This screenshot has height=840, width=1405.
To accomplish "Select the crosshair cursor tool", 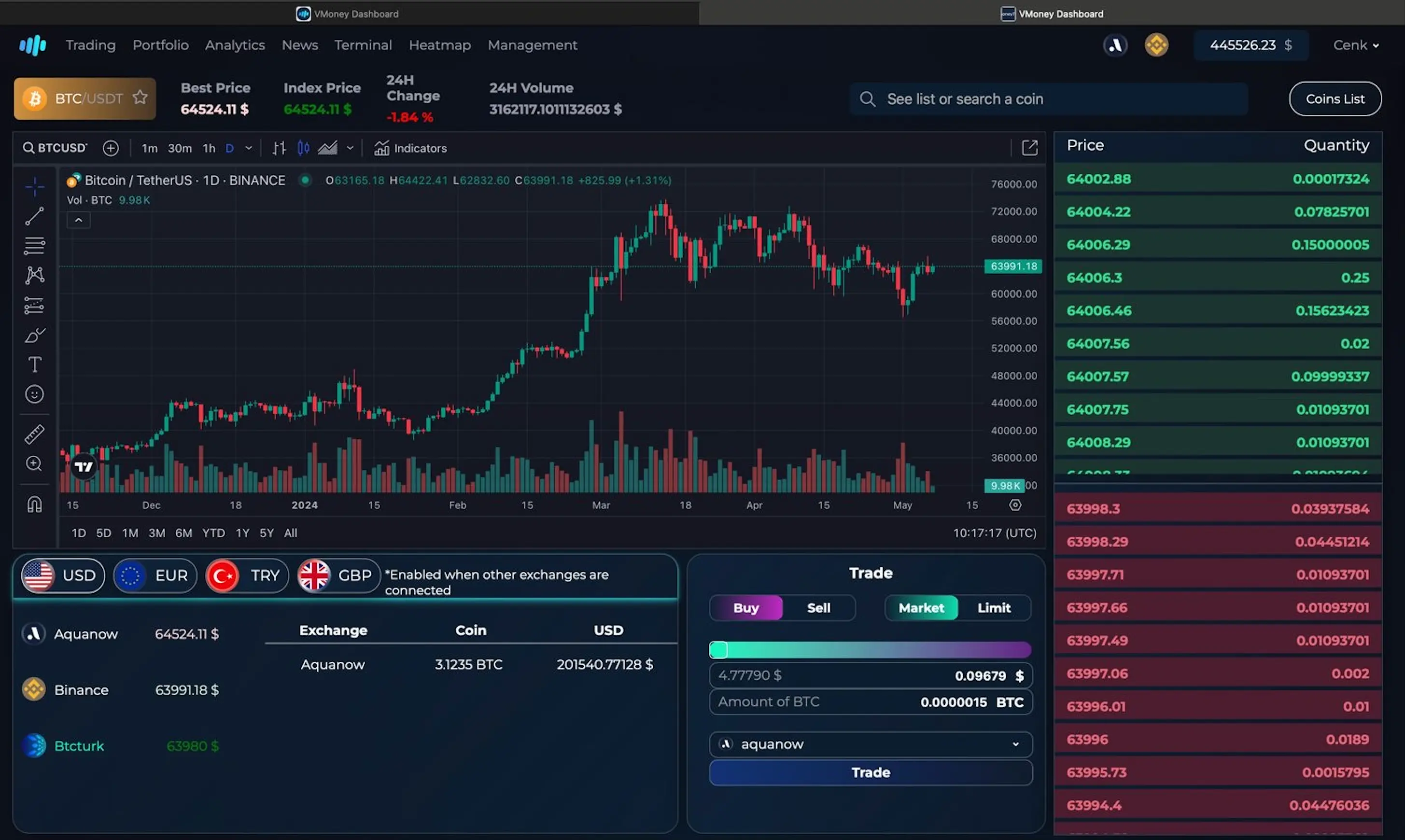I will point(35,186).
